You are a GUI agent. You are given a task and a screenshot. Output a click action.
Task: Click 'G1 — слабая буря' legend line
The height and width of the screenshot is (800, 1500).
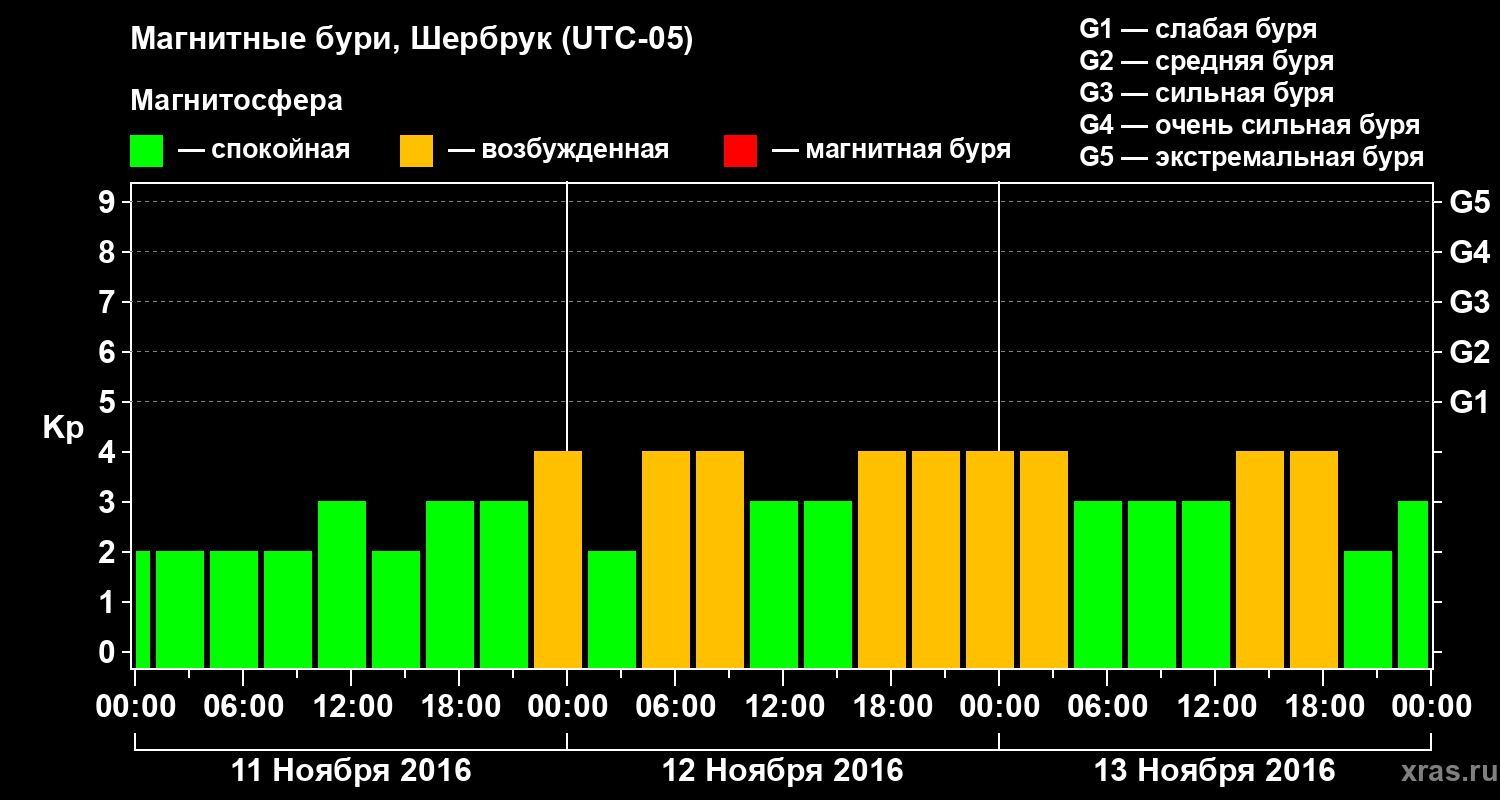pos(1198,29)
